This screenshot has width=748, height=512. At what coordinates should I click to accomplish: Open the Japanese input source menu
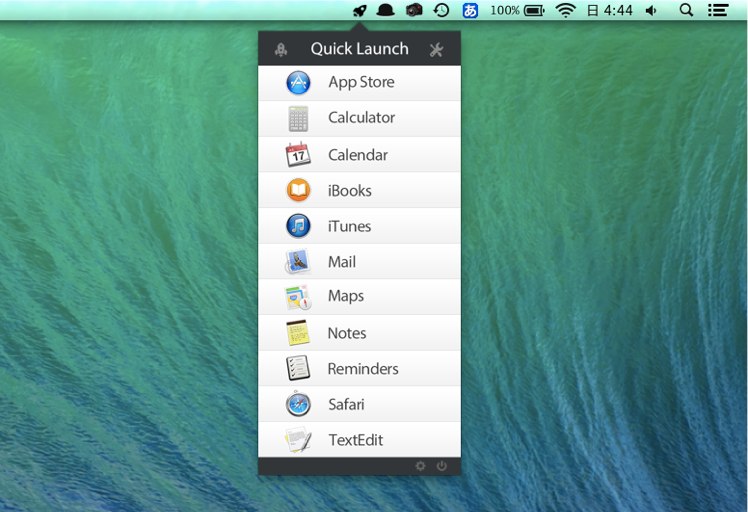tap(470, 10)
